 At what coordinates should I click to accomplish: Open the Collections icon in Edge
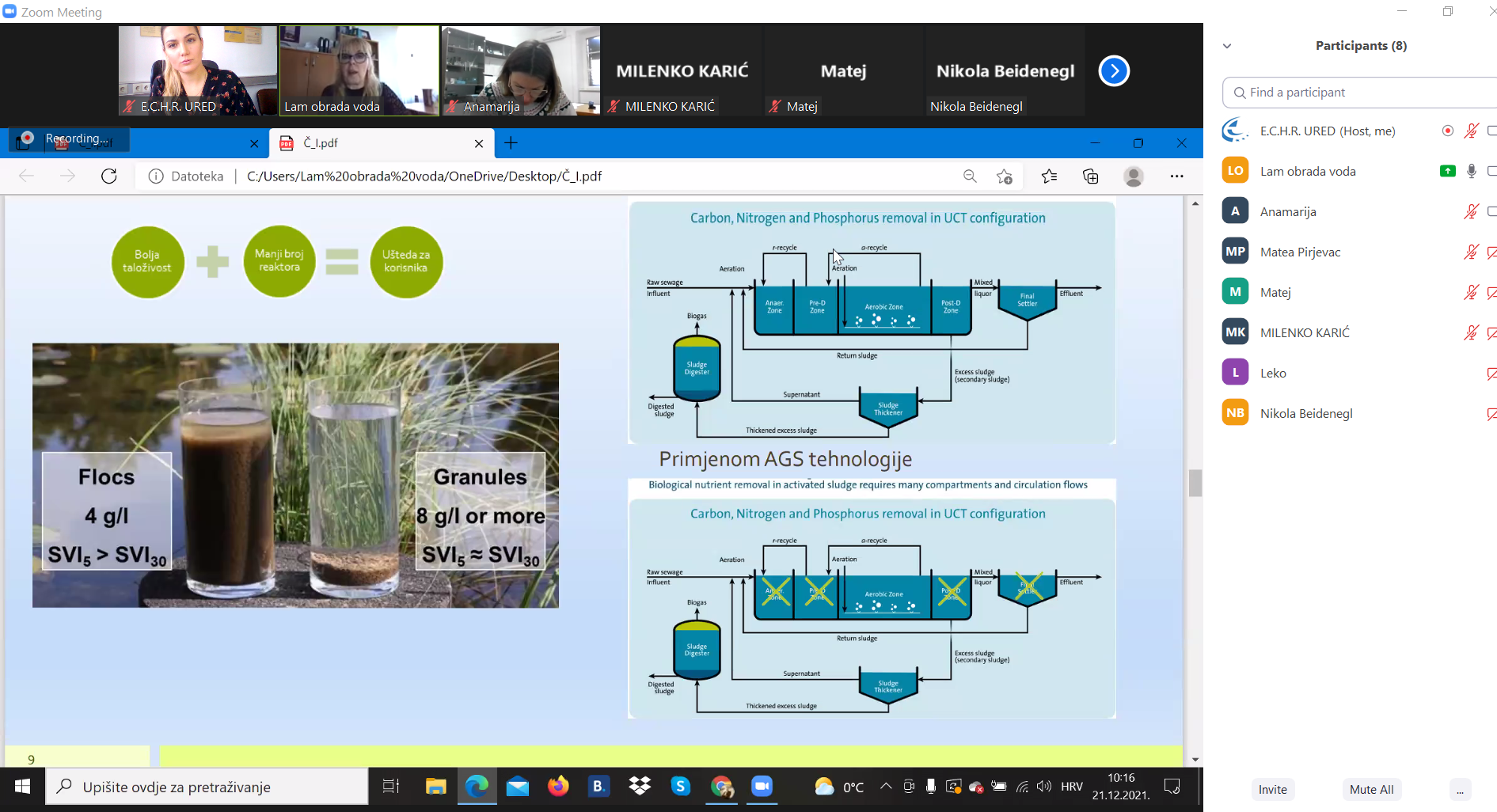1090,176
